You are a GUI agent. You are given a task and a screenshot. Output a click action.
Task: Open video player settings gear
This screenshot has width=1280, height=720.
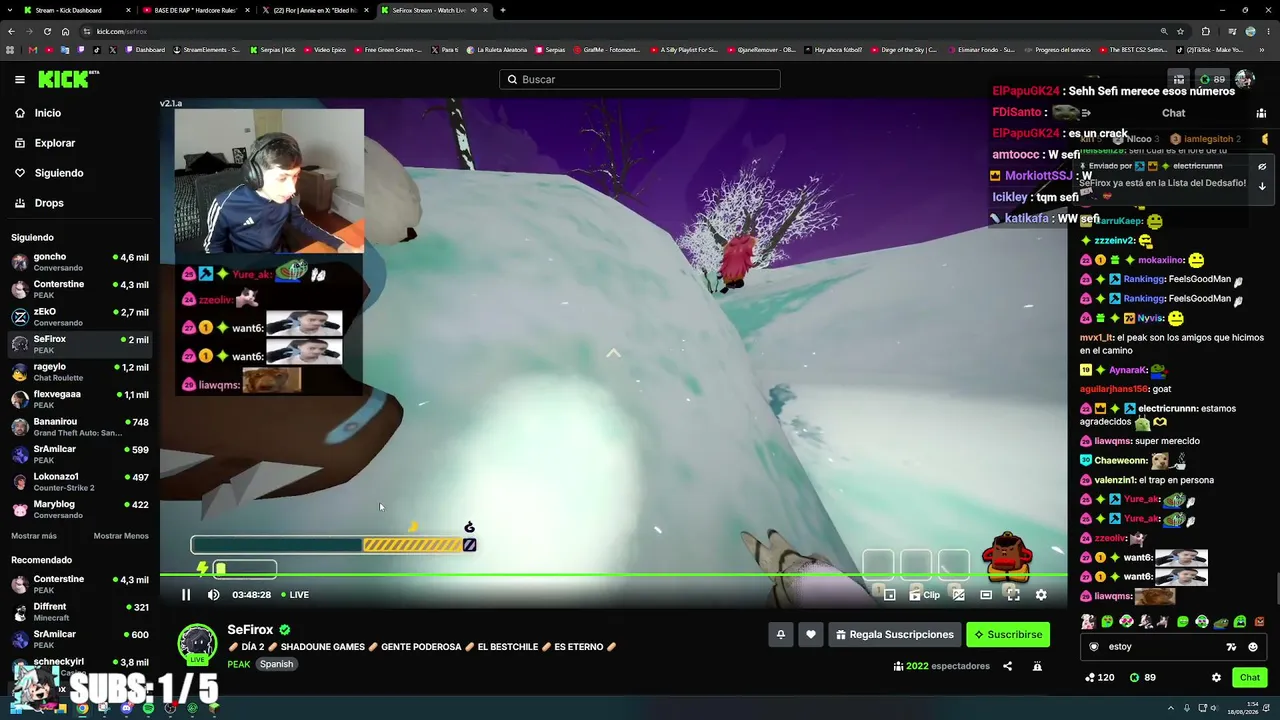pos(1041,595)
